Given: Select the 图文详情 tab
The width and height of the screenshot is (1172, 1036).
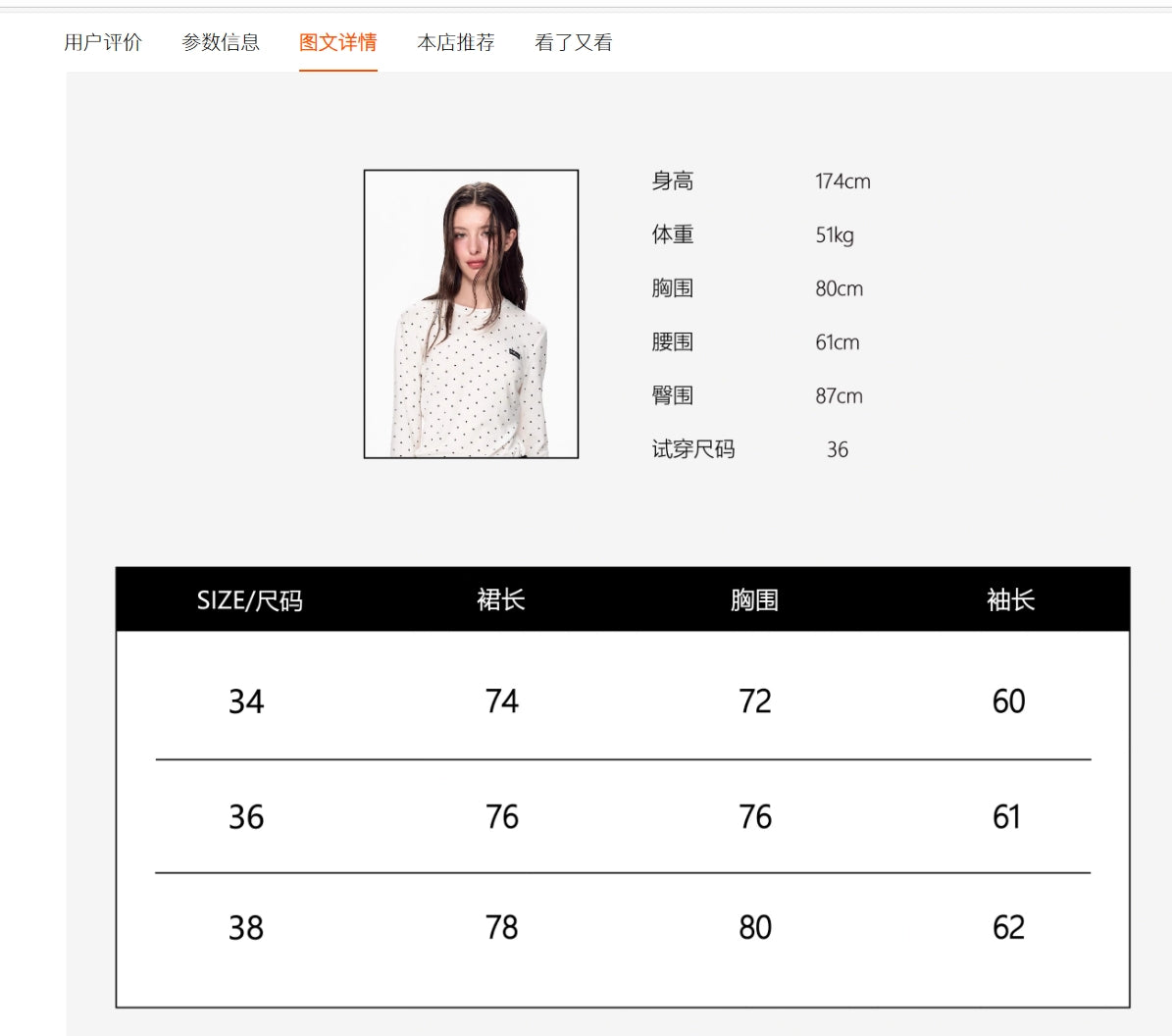Looking at the screenshot, I should [x=338, y=42].
